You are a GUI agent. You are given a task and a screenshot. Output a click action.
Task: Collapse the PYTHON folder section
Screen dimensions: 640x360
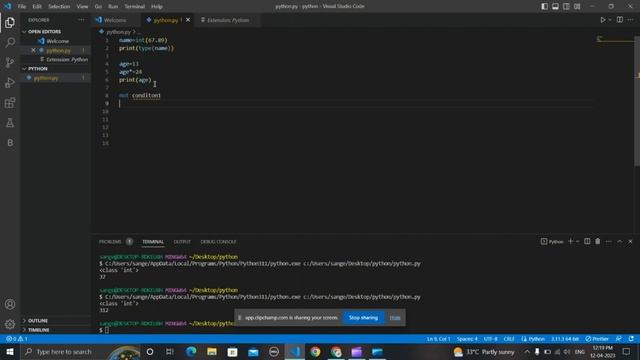pos(56,69)
